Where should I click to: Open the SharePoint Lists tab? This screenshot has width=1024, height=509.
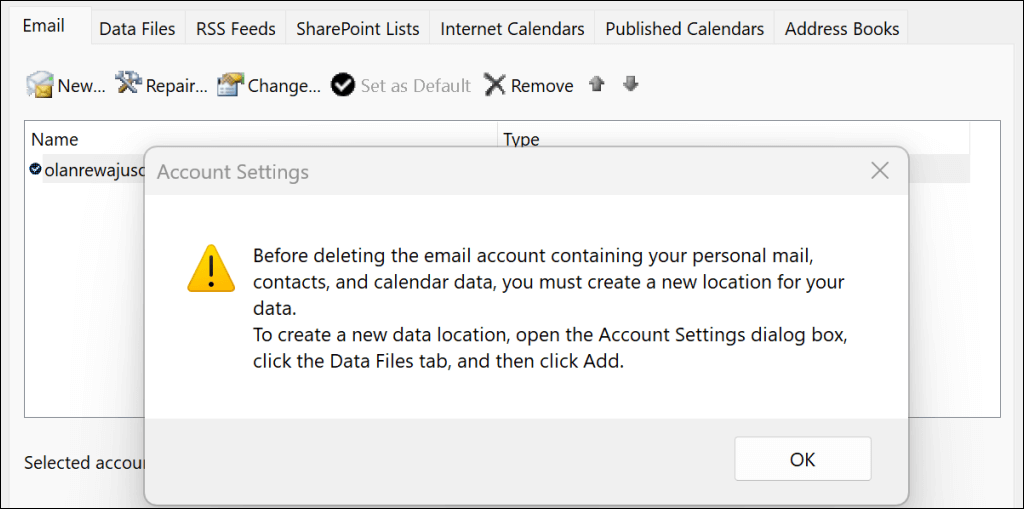pos(357,29)
